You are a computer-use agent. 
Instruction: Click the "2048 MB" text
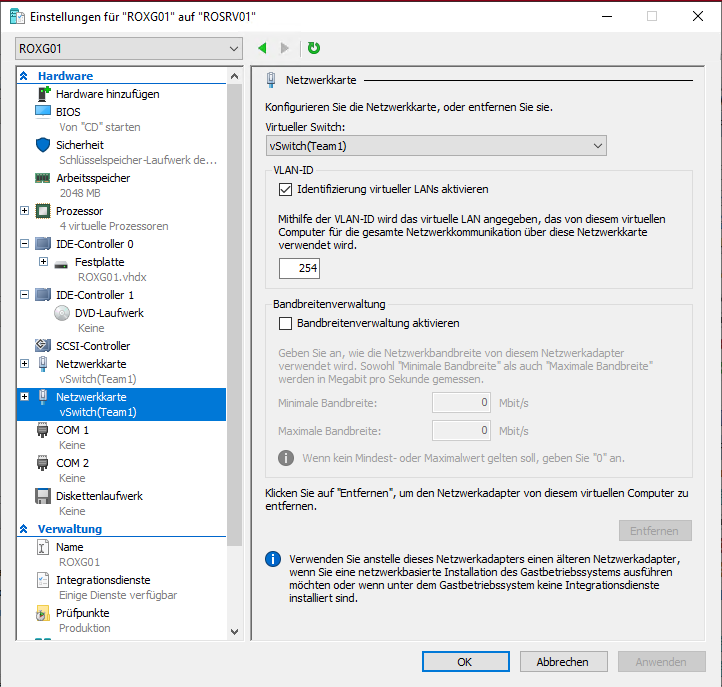(x=80, y=193)
